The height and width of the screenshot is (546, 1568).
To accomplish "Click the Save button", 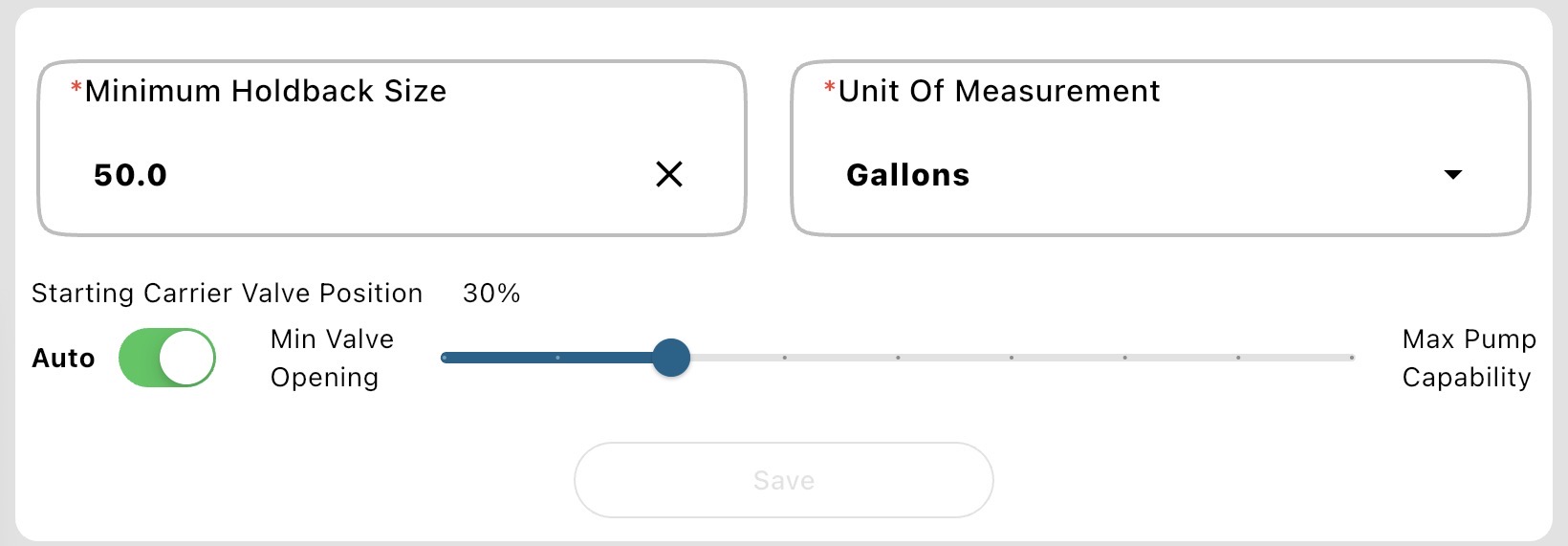I will [783, 480].
